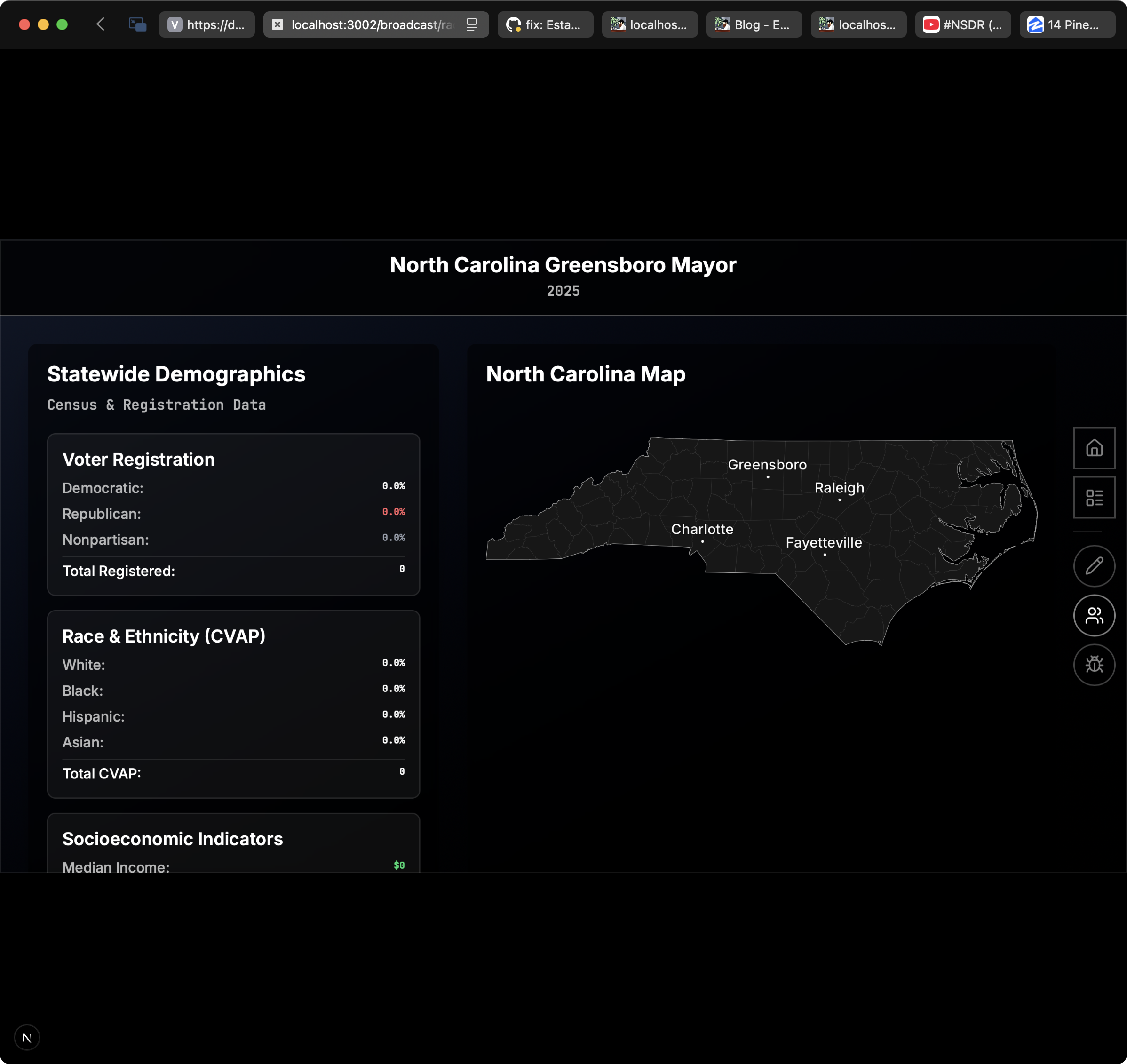Switch to the fix: Esta... GitHub tab

tap(545, 24)
